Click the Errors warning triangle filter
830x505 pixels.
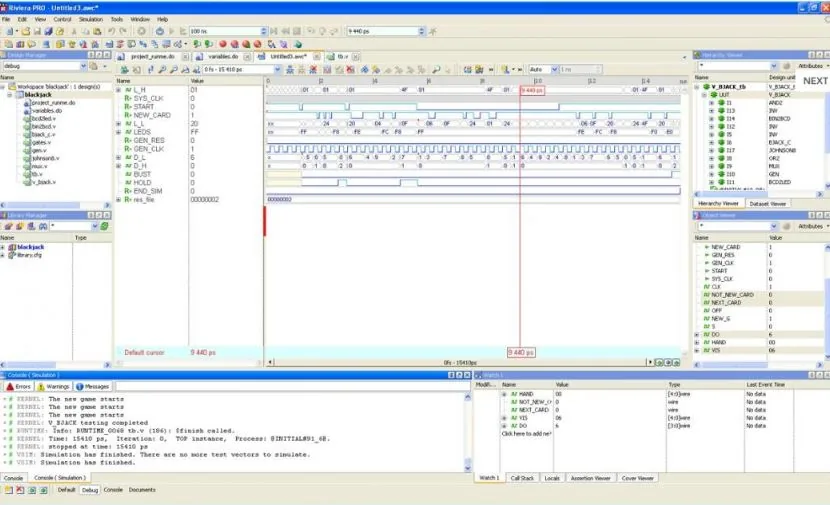pyautogui.click(x=19, y=386)
